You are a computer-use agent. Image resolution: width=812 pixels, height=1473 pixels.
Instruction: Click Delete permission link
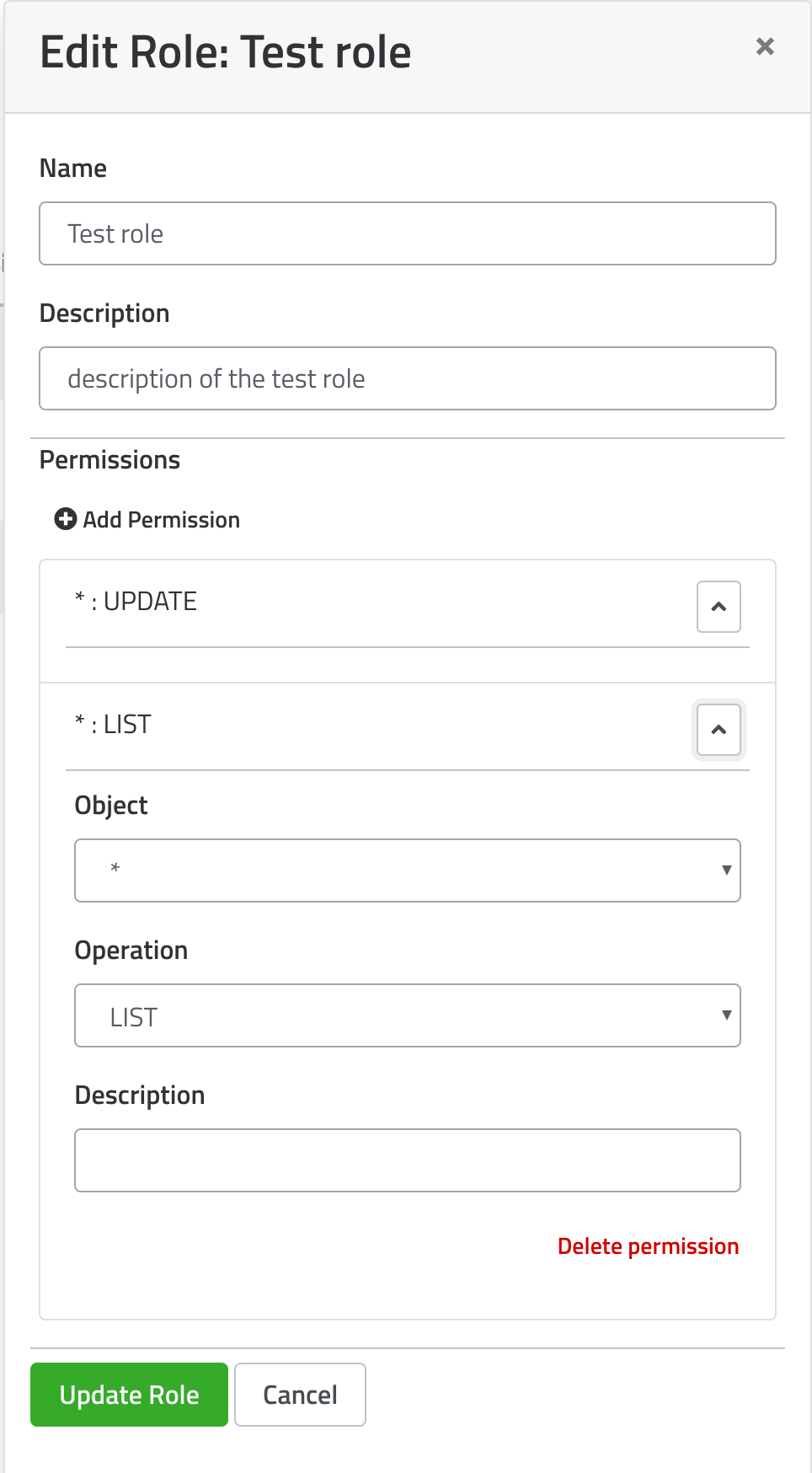click(x=648, y=1246)
